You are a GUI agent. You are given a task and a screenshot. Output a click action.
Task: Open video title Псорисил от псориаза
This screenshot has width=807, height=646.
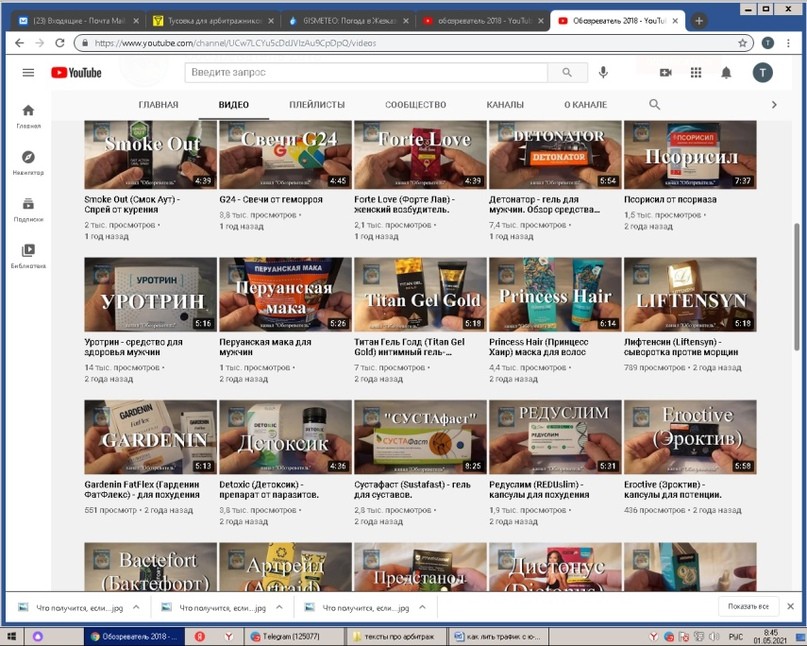[670, 199]
